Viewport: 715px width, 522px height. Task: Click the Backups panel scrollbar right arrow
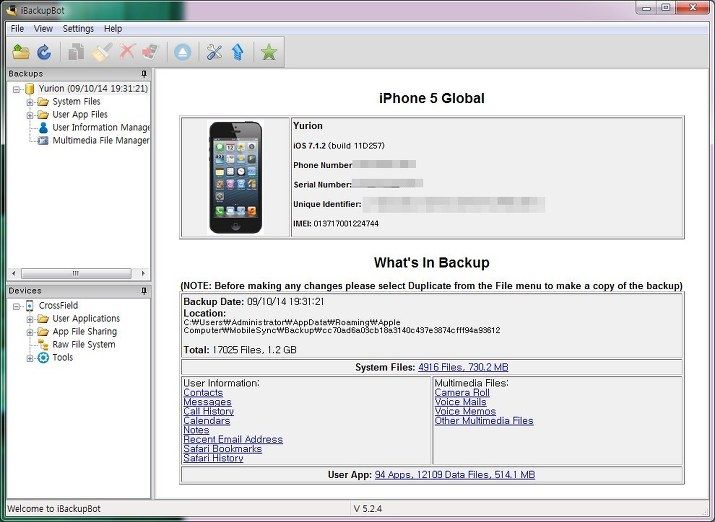pos(143,273)
